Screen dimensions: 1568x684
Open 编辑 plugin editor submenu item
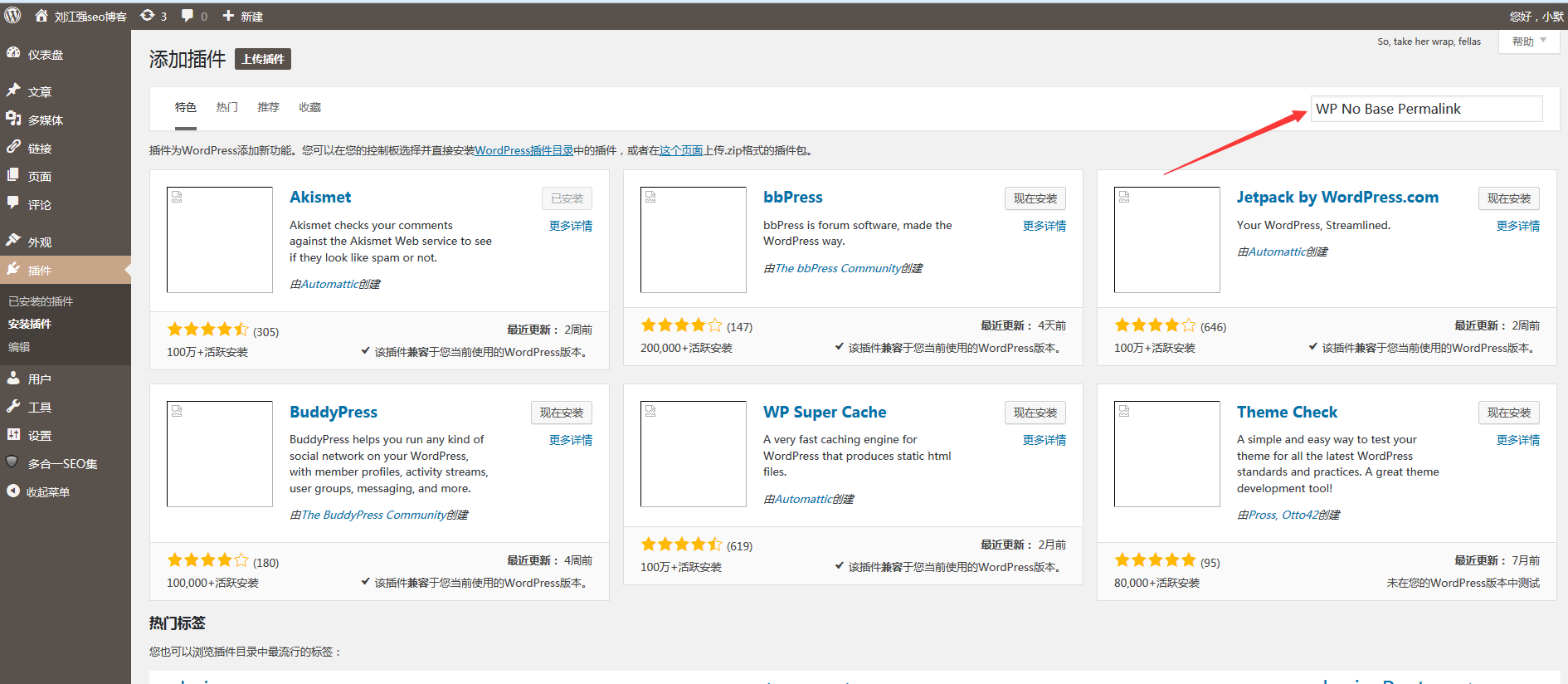[19, 347]
